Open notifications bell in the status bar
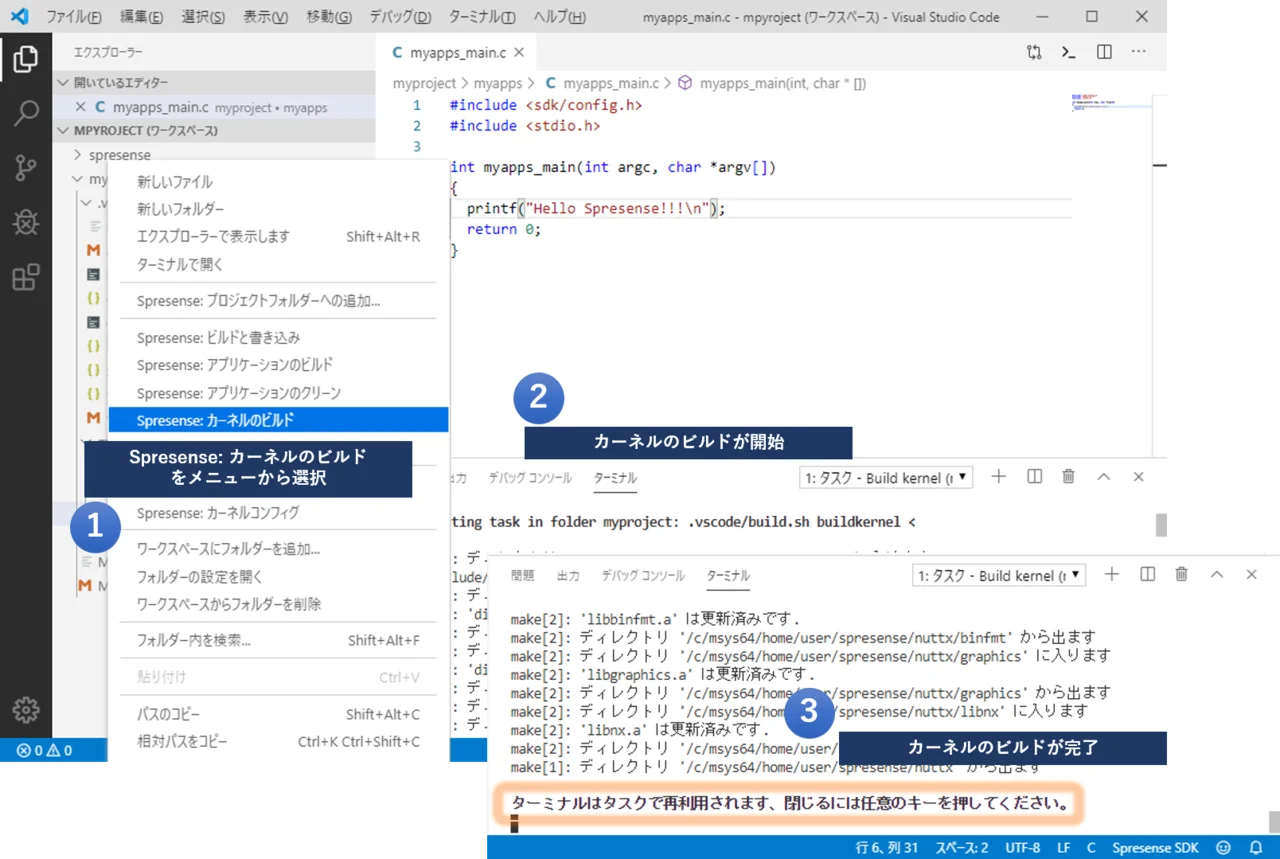 [1255, 848]
